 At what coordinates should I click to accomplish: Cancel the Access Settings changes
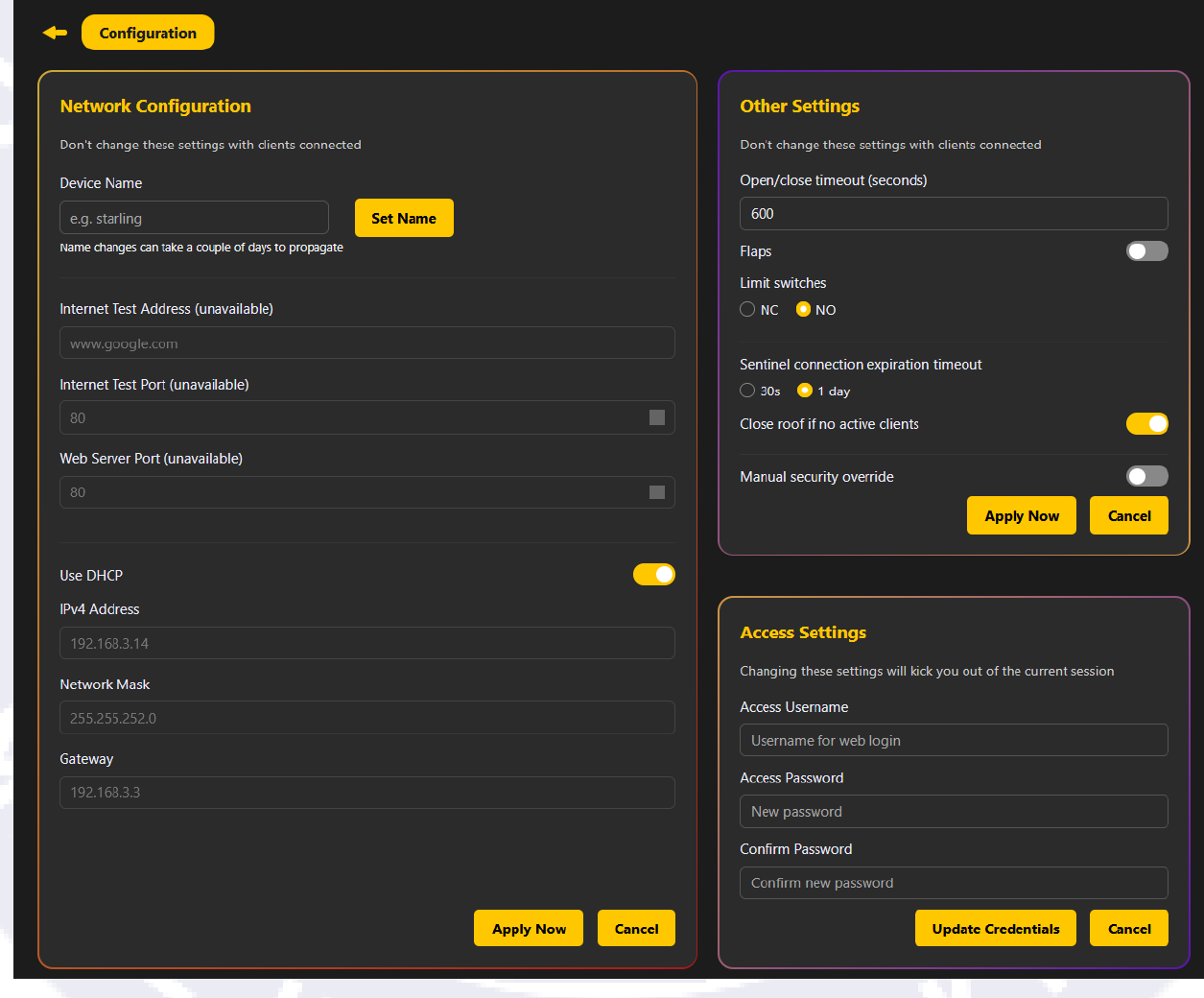1129,928
